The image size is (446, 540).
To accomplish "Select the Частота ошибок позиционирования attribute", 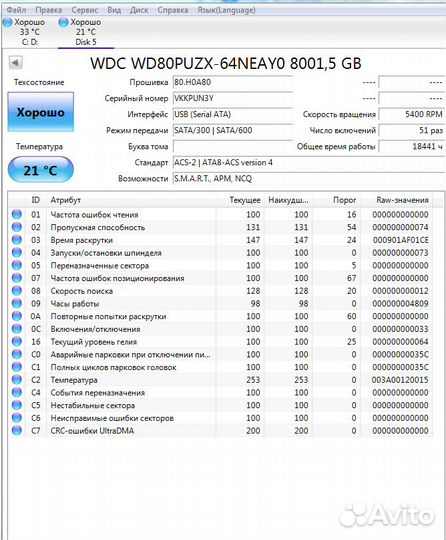I will click(117, 278).
